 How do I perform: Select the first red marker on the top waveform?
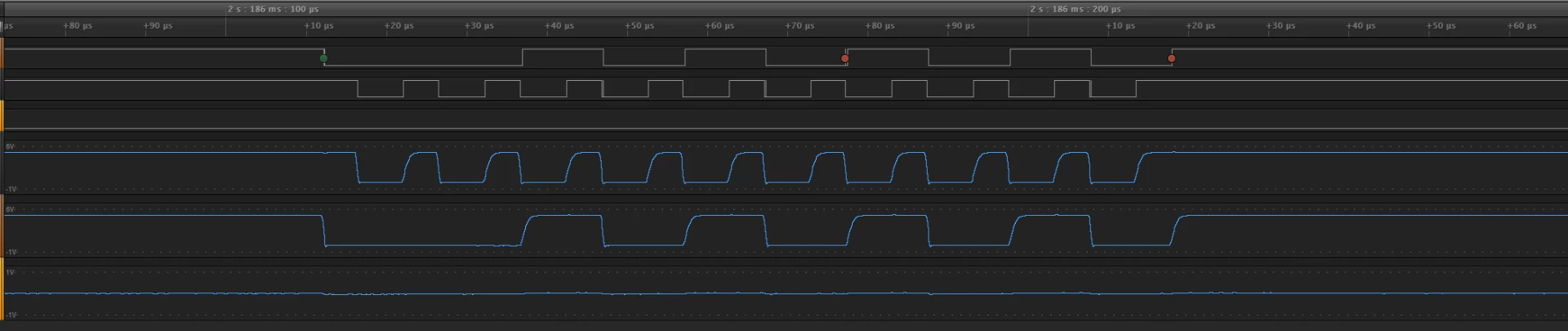(x=844, y=58)
